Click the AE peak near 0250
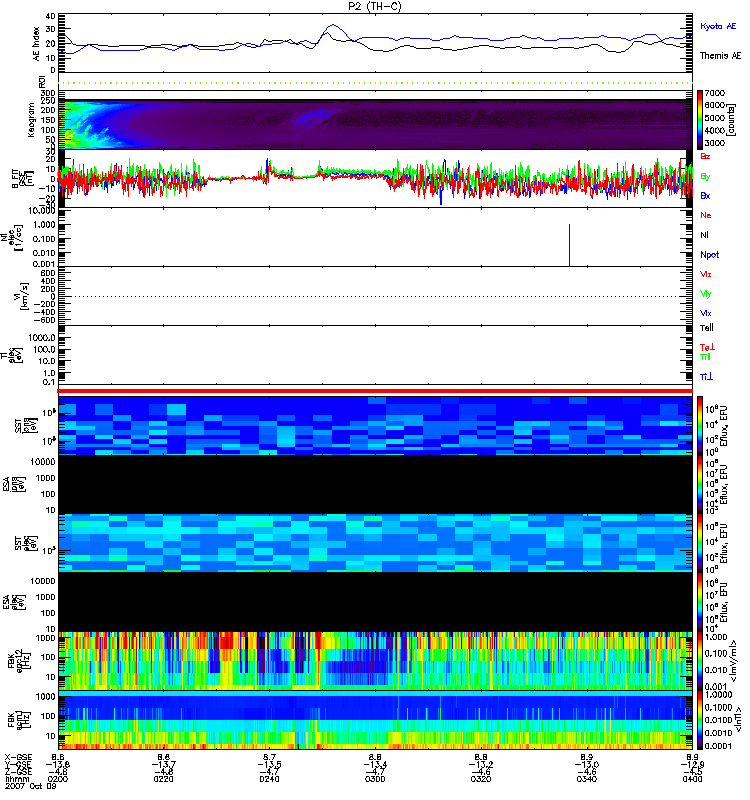 coord(333,25)
